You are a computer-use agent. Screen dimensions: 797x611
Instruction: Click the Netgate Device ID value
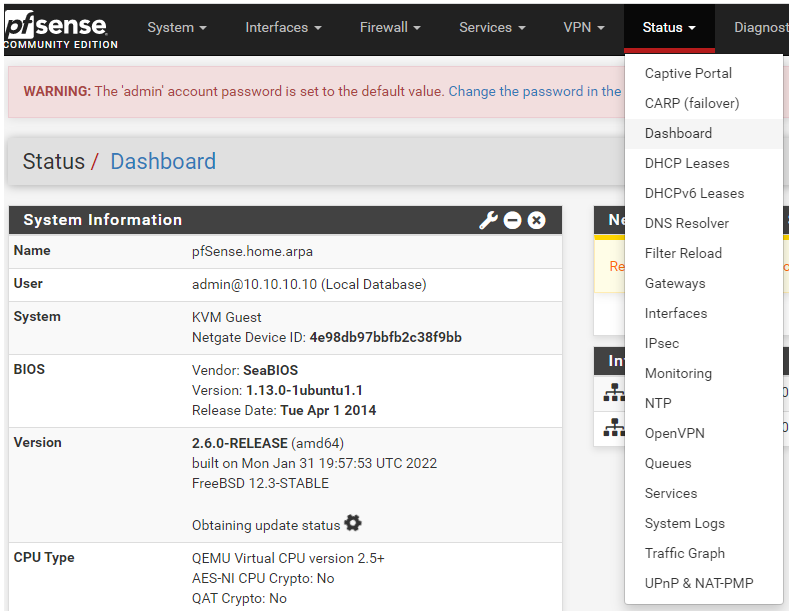click(386, 338)
